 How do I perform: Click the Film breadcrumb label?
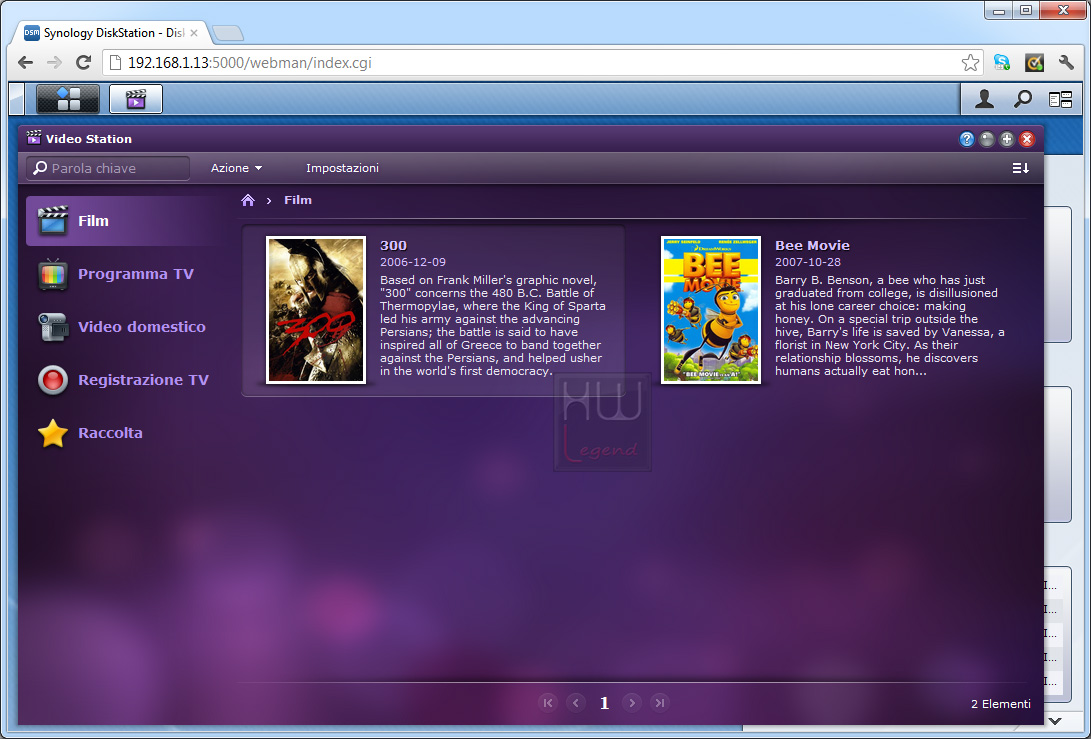[x=298, y=200]
